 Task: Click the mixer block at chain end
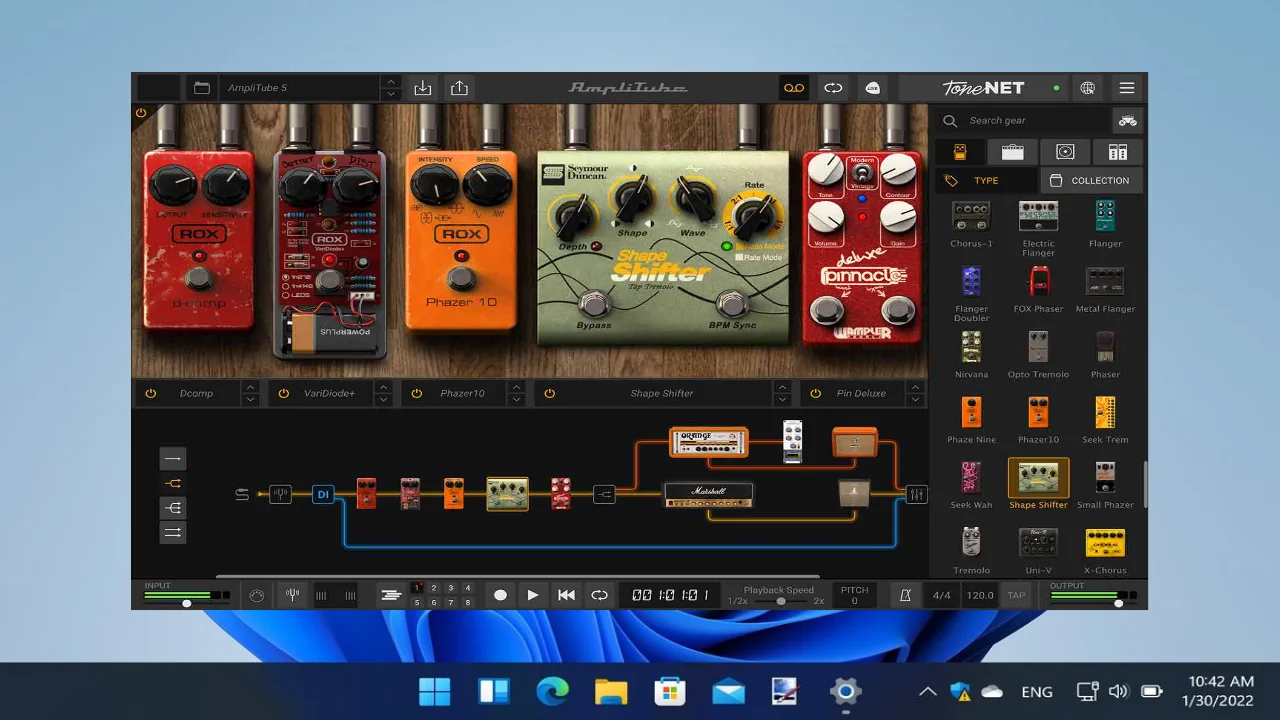917,494
